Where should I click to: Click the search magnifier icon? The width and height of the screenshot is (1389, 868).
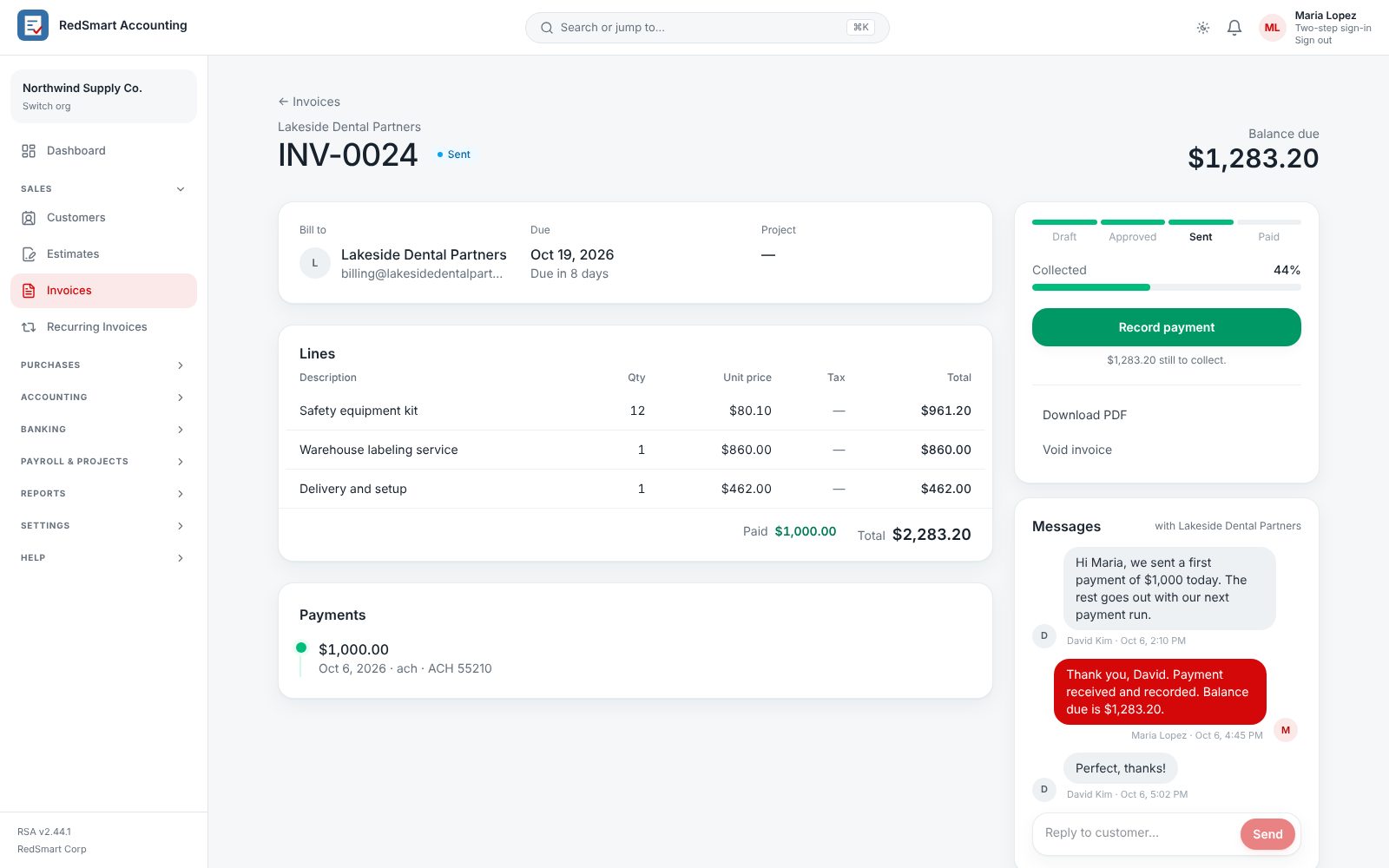pyautogui.click(x=547, y=28)
